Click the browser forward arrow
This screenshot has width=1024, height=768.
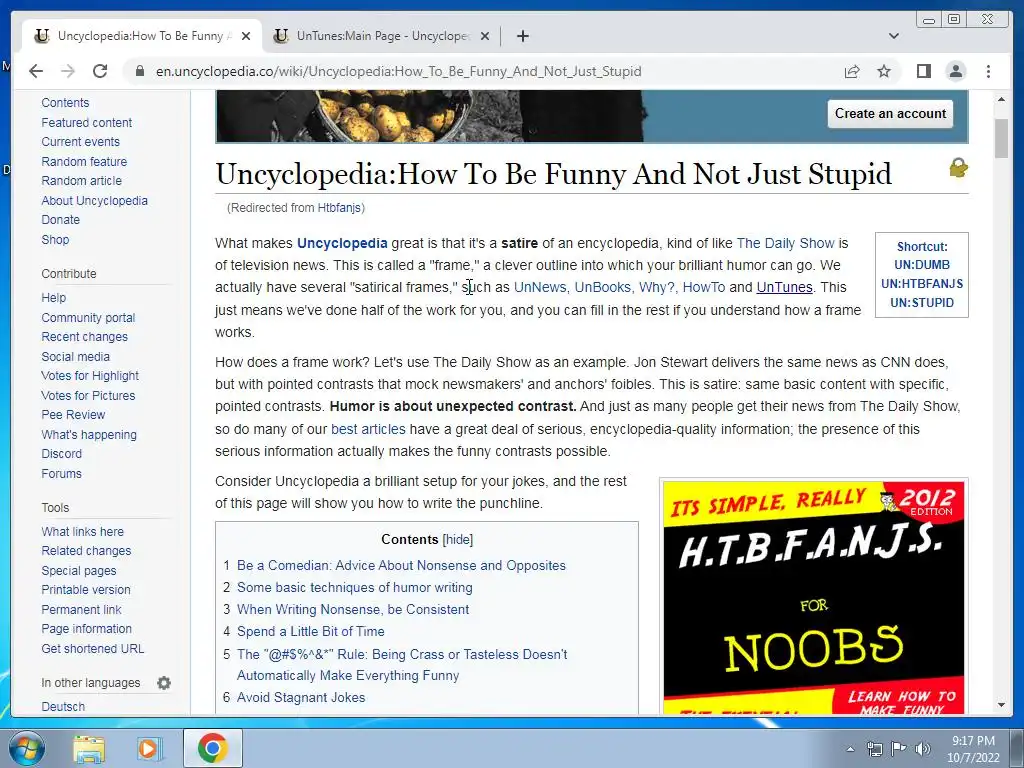pos(68,71)
